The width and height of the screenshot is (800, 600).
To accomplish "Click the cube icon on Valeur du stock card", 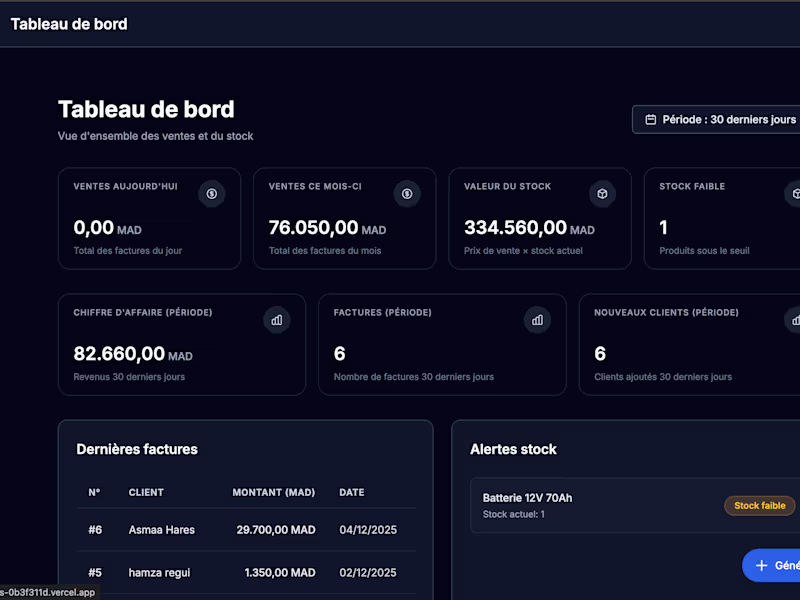I will (x=602, y=194).
